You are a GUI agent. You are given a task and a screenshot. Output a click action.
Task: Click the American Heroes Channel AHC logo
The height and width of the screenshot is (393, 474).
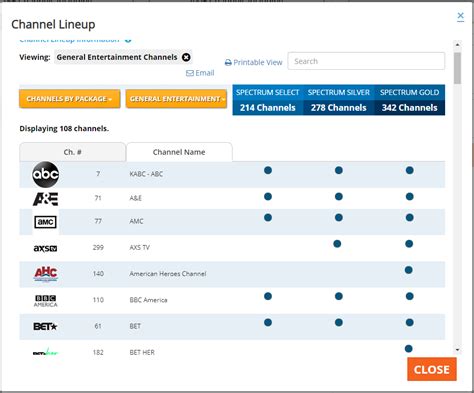click(46, 274)
